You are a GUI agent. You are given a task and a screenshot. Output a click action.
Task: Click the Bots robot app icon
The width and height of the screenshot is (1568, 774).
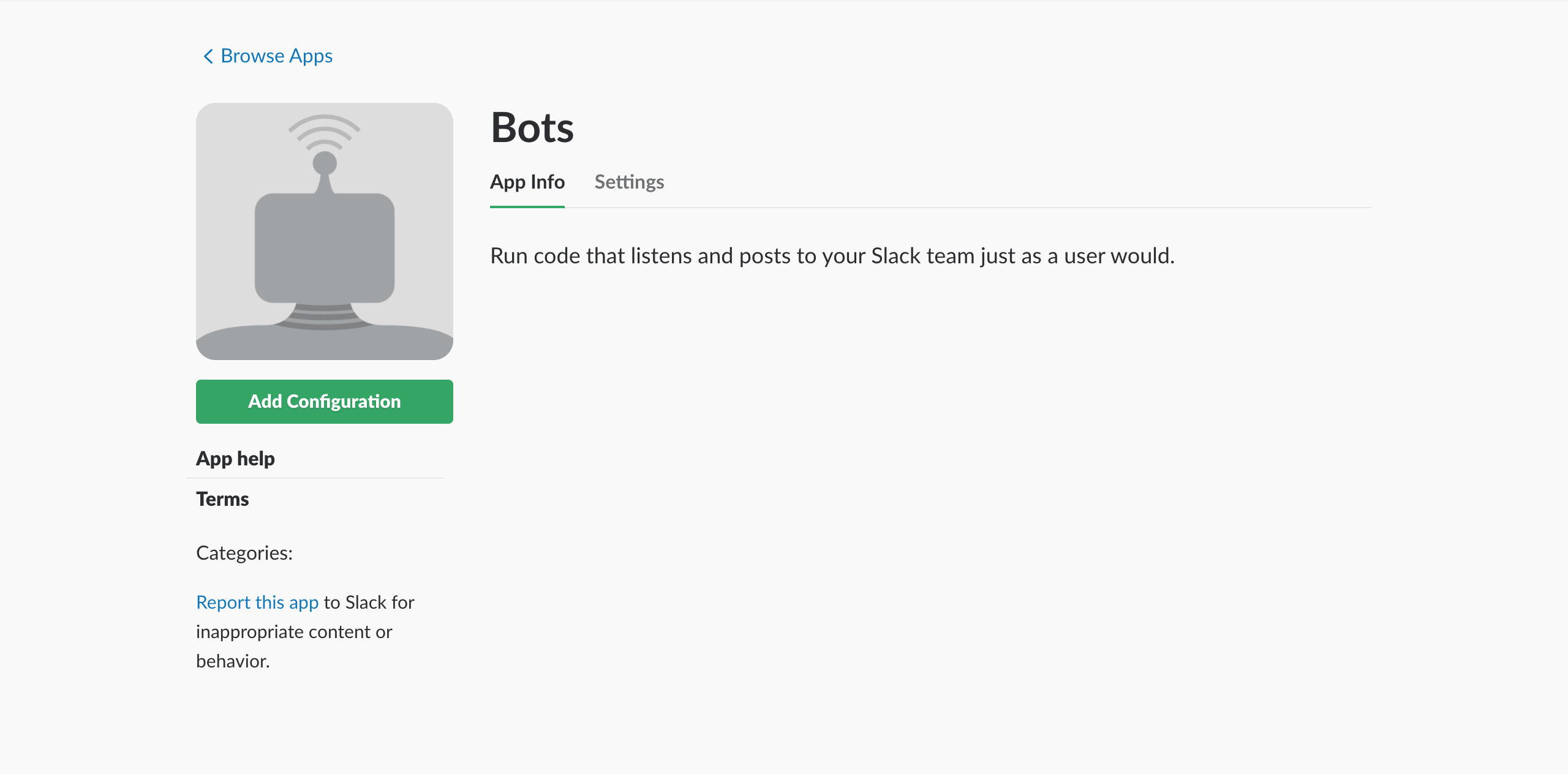click(325, 231)
